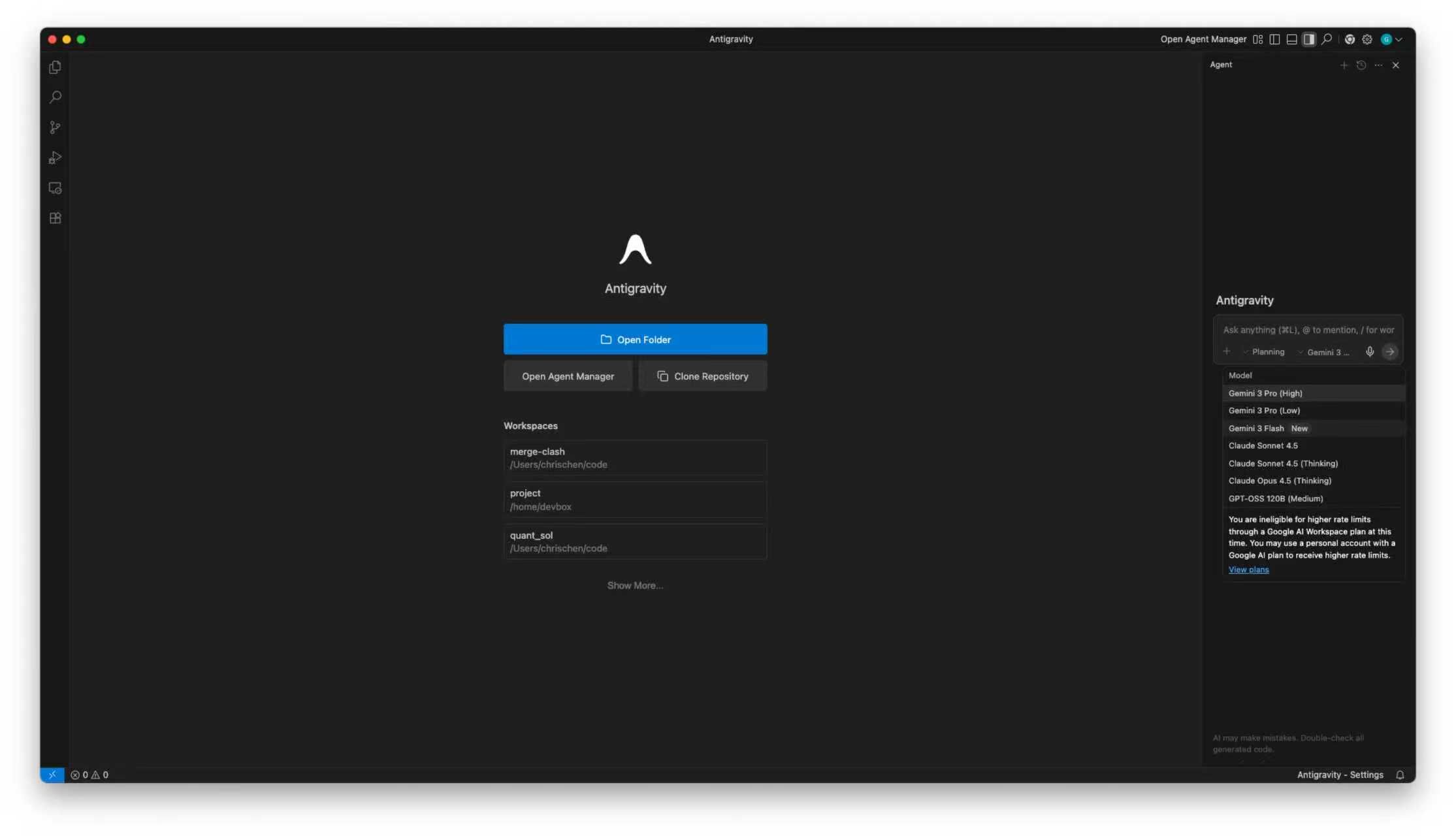Collapse the Gemini 3 model selector
1456x836 pixels.
point(1324,352)
